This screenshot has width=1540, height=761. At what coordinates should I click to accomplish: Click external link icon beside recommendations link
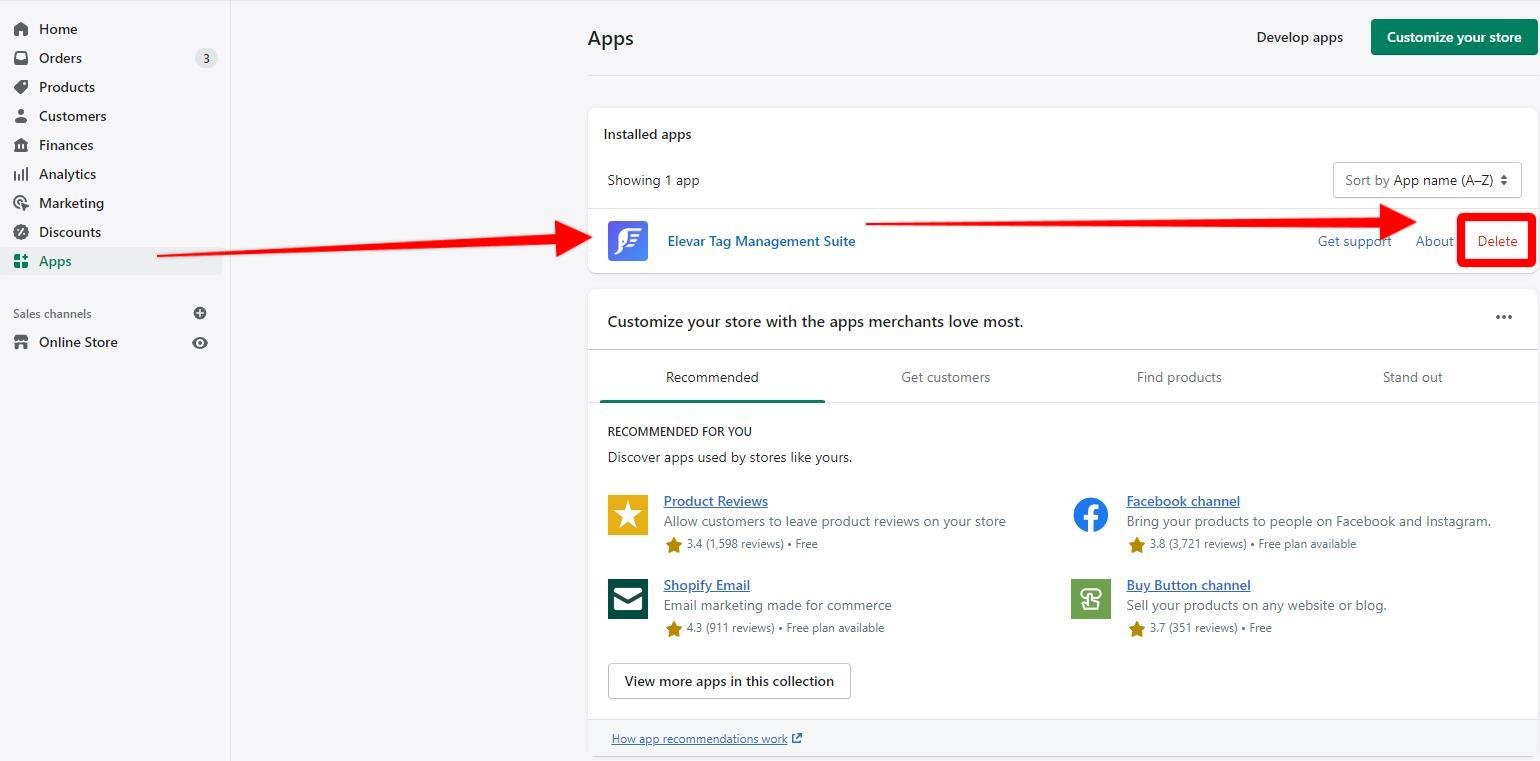click(797, 739)
